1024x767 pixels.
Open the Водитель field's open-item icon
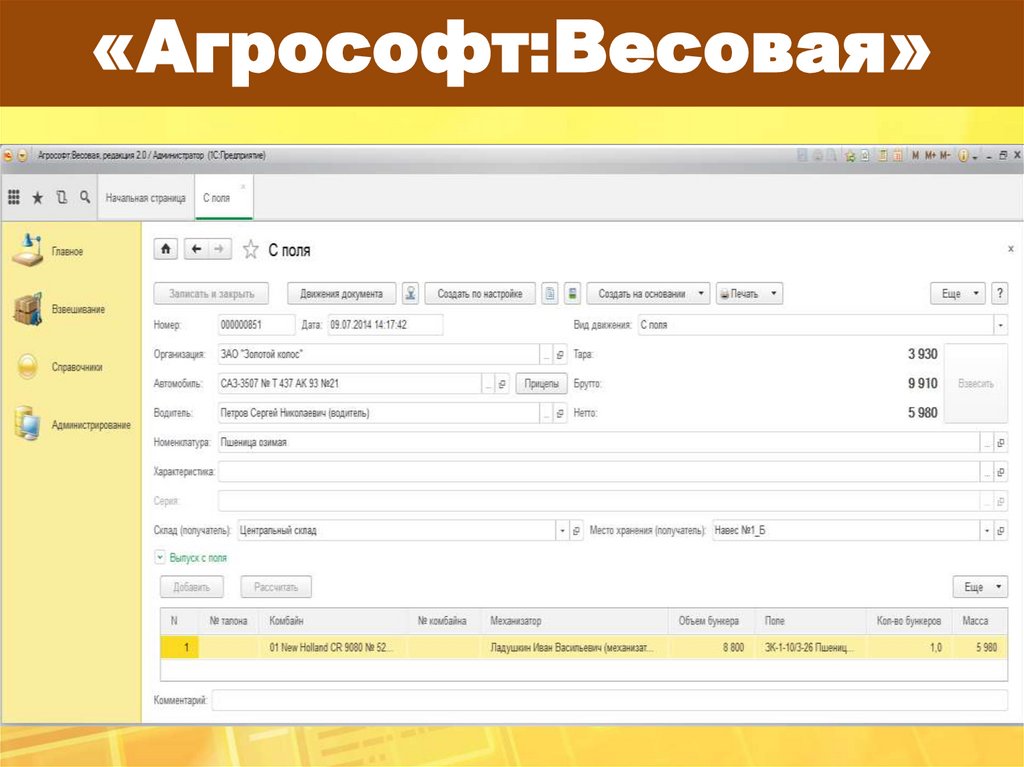coord(560,413)
